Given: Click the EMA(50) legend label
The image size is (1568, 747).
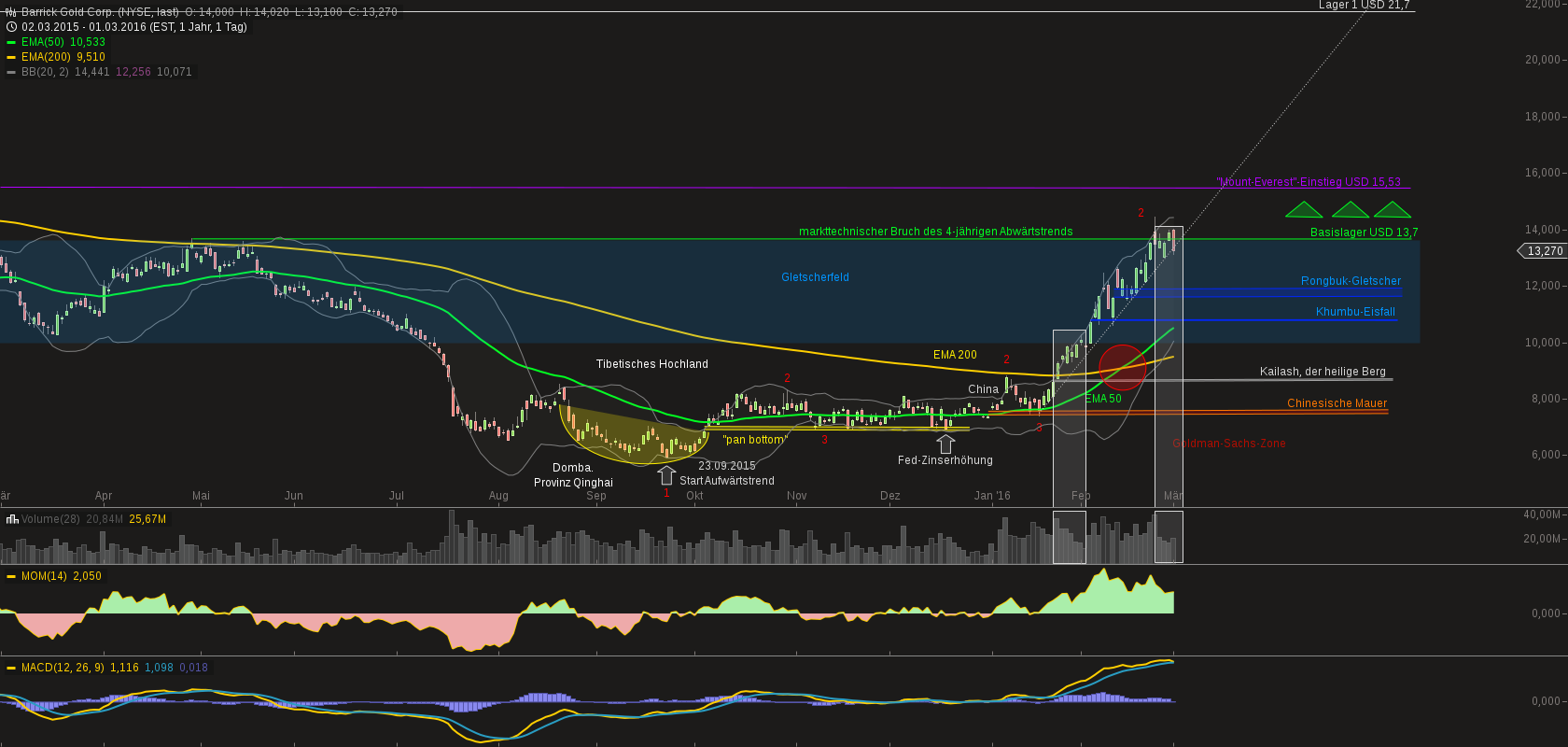Looking at the screenshot, I should click(43, 42).
